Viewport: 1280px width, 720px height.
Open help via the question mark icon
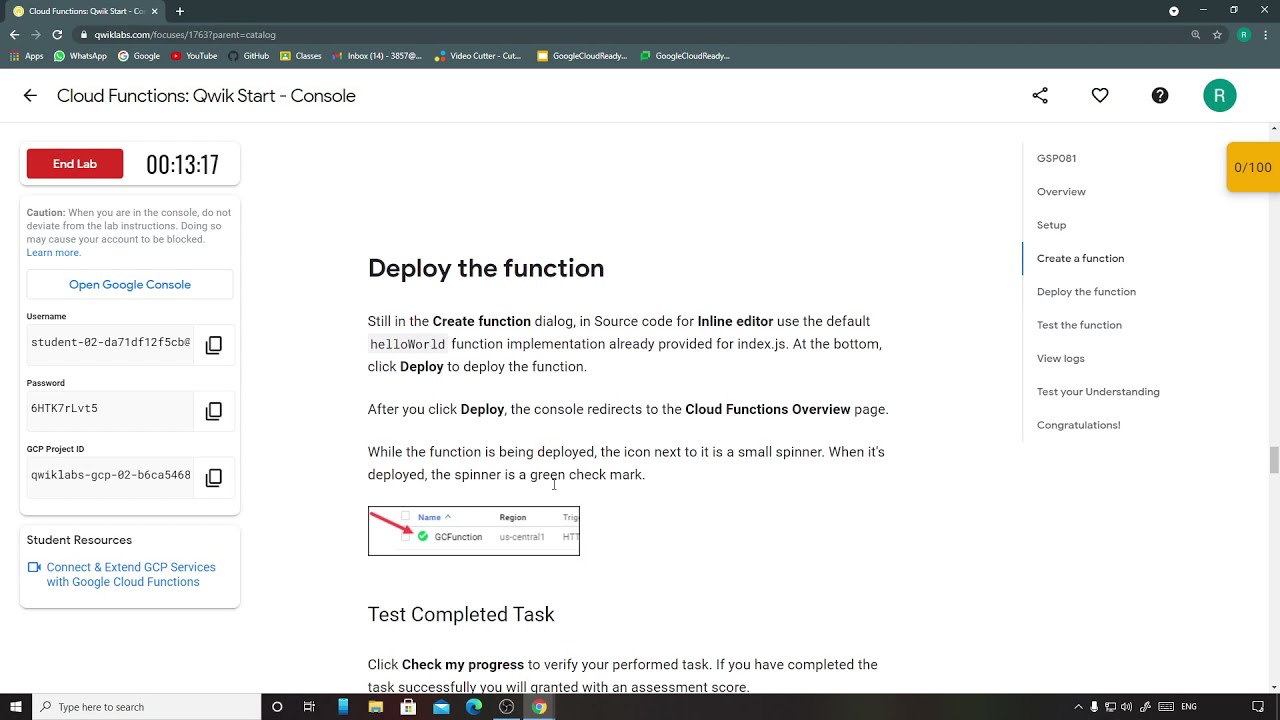(1160, 96)
